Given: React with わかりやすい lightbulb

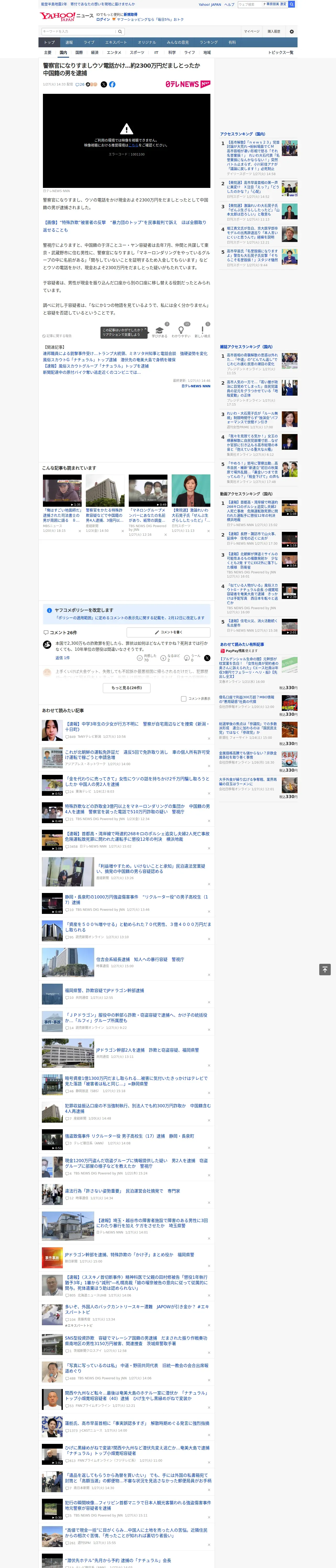Looking at the screenshot, I should [x=181, y=330].
